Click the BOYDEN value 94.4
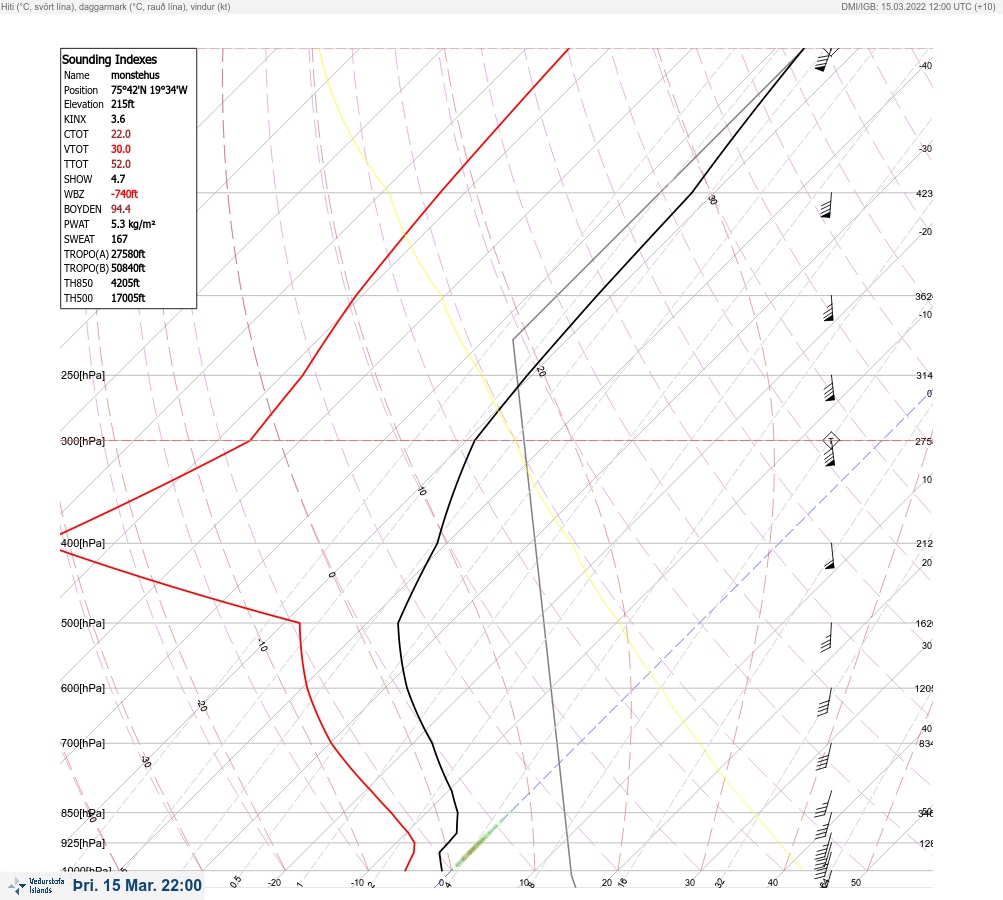The image size is (1003, 900). coord(120,209)
